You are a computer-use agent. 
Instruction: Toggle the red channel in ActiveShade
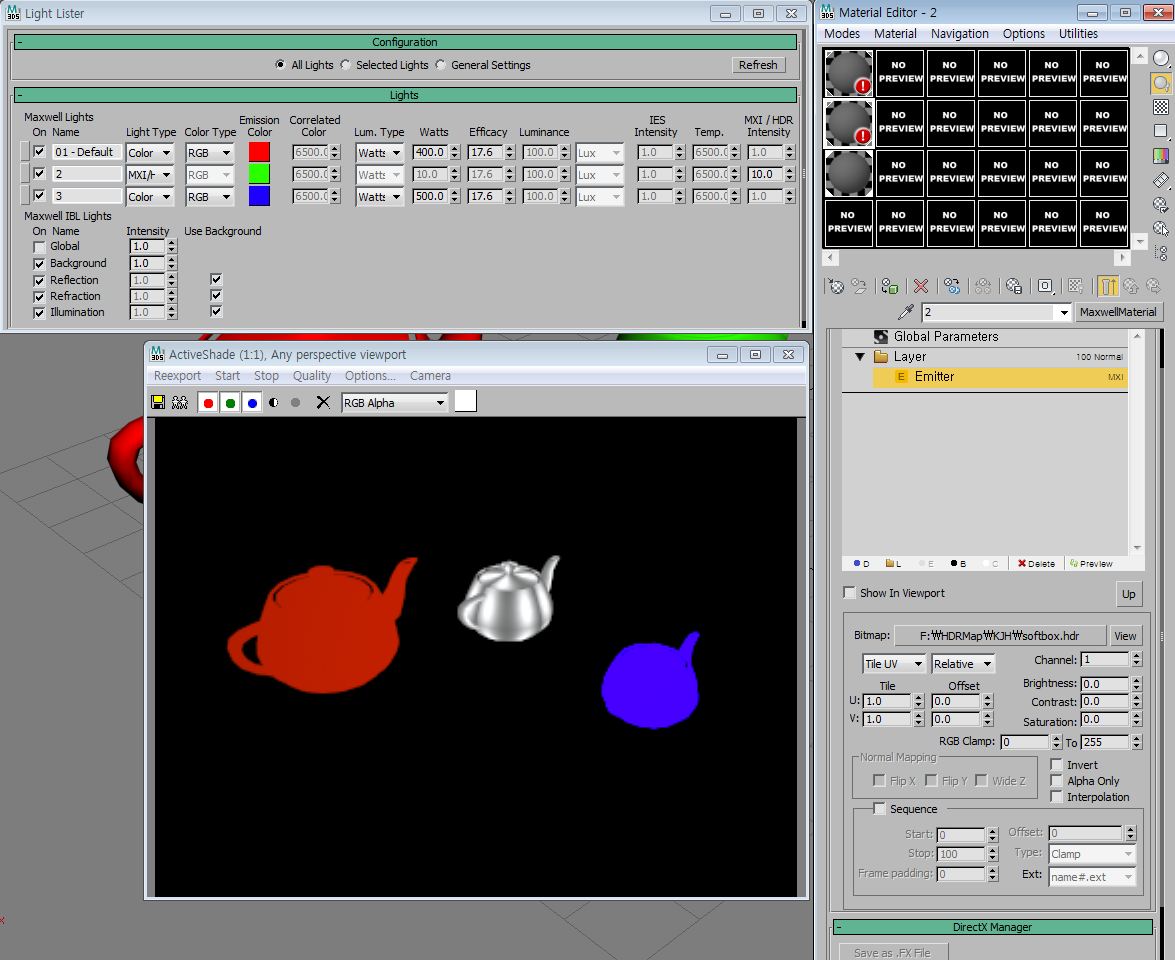coord(208,402)
